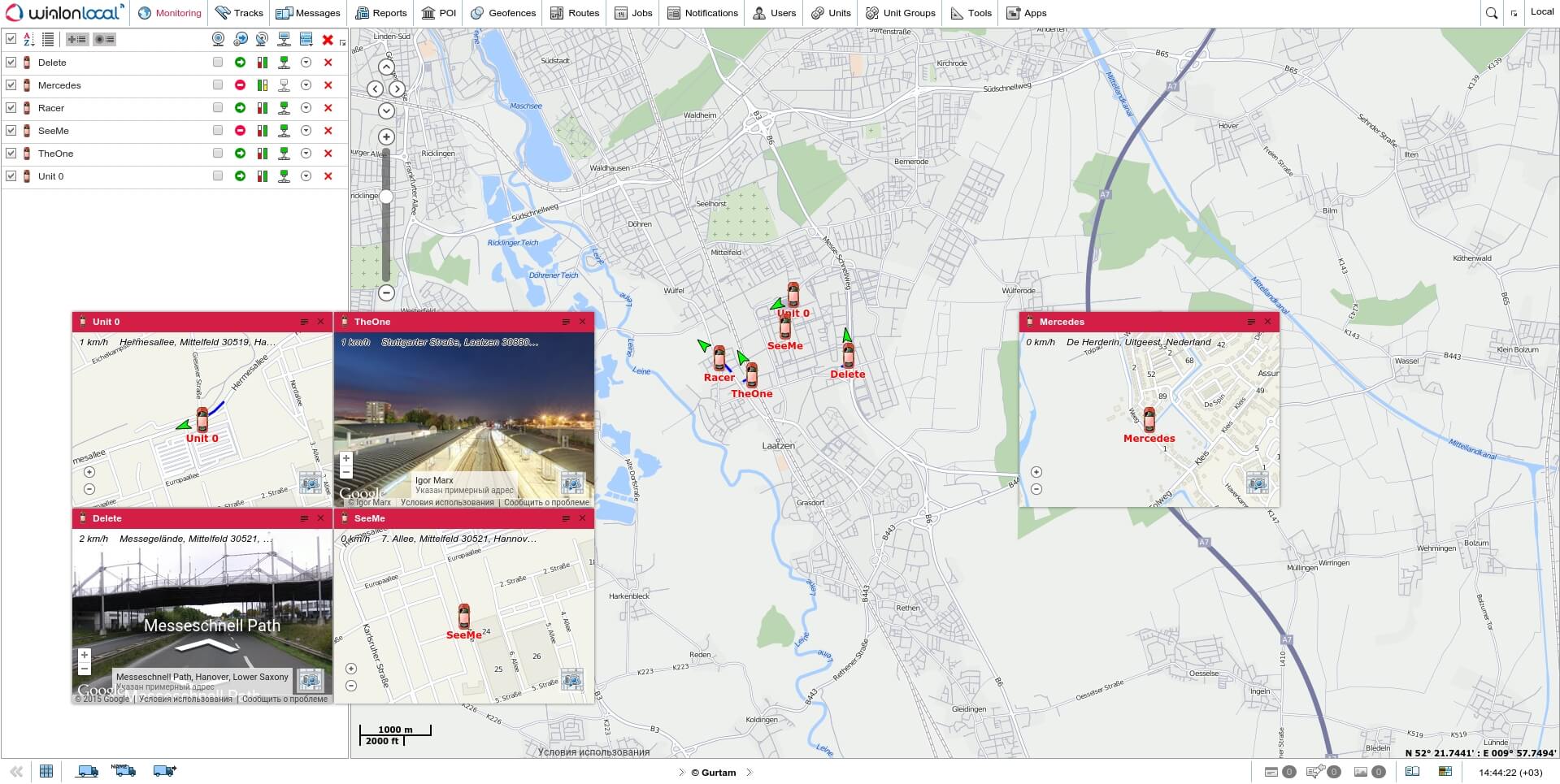Uncheck the select-all units checkbox
The width and height of the screenshot is (1560, 784).
[x=11, y=39]
